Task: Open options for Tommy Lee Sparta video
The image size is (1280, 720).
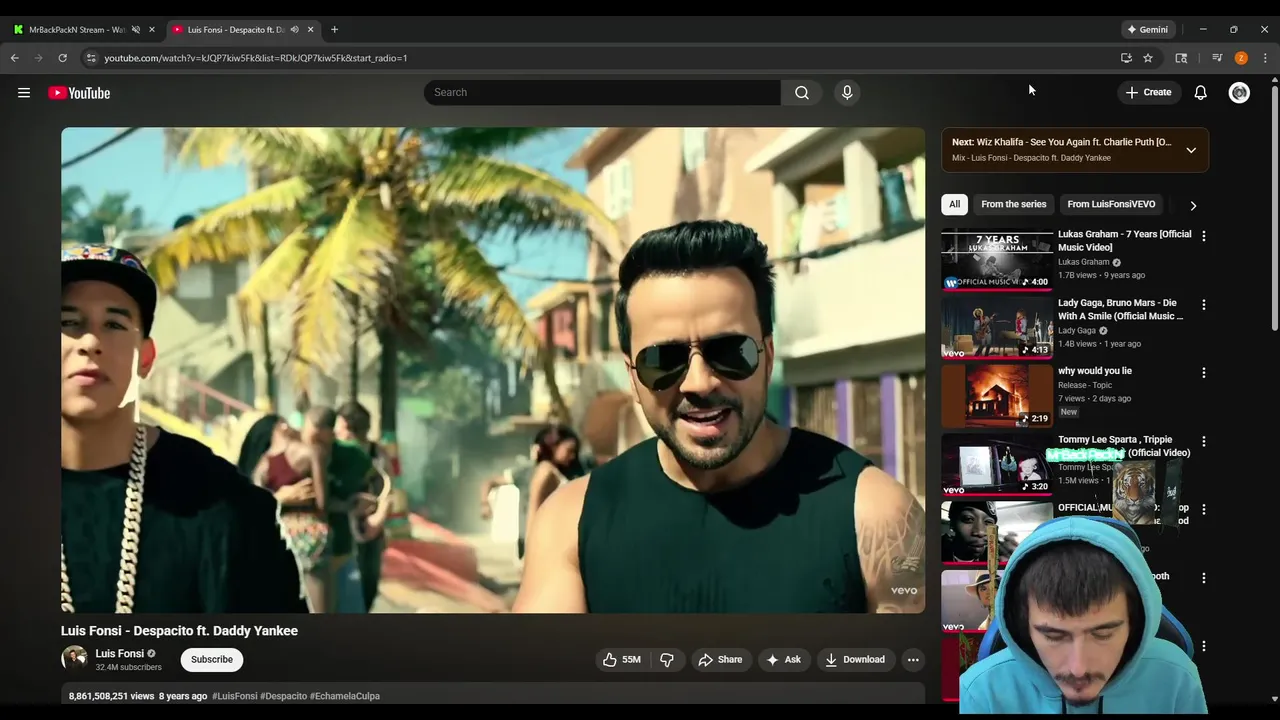Action: click(1203, 441)
